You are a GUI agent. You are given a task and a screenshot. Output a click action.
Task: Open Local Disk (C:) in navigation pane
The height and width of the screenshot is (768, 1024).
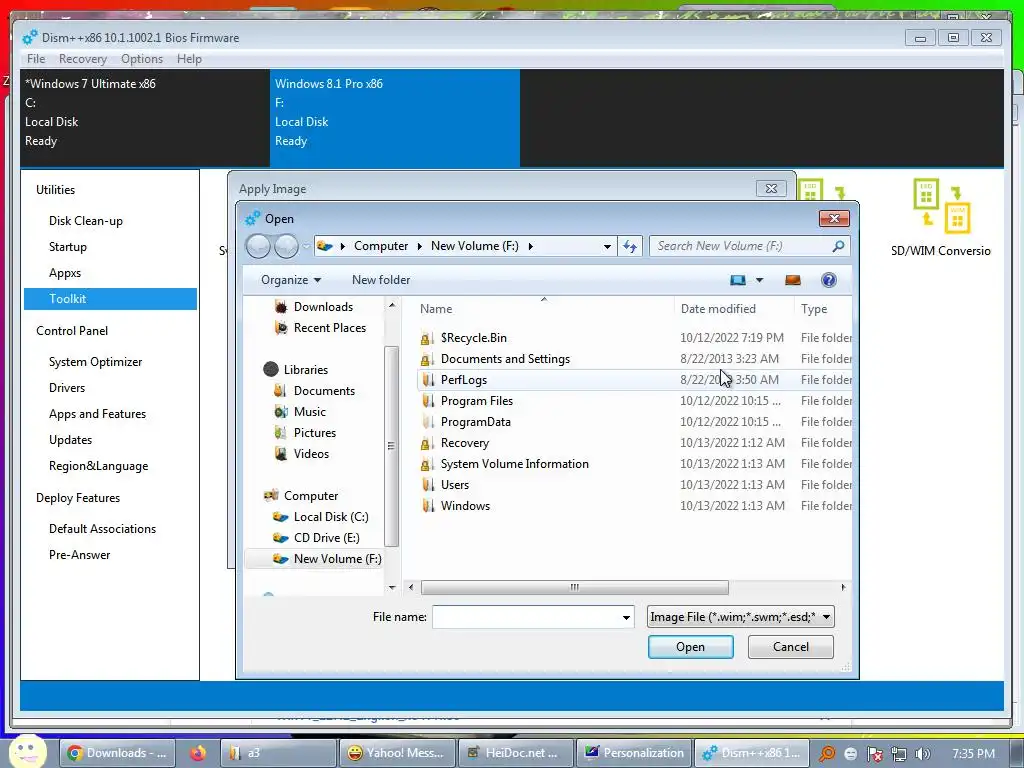[330, 517]
